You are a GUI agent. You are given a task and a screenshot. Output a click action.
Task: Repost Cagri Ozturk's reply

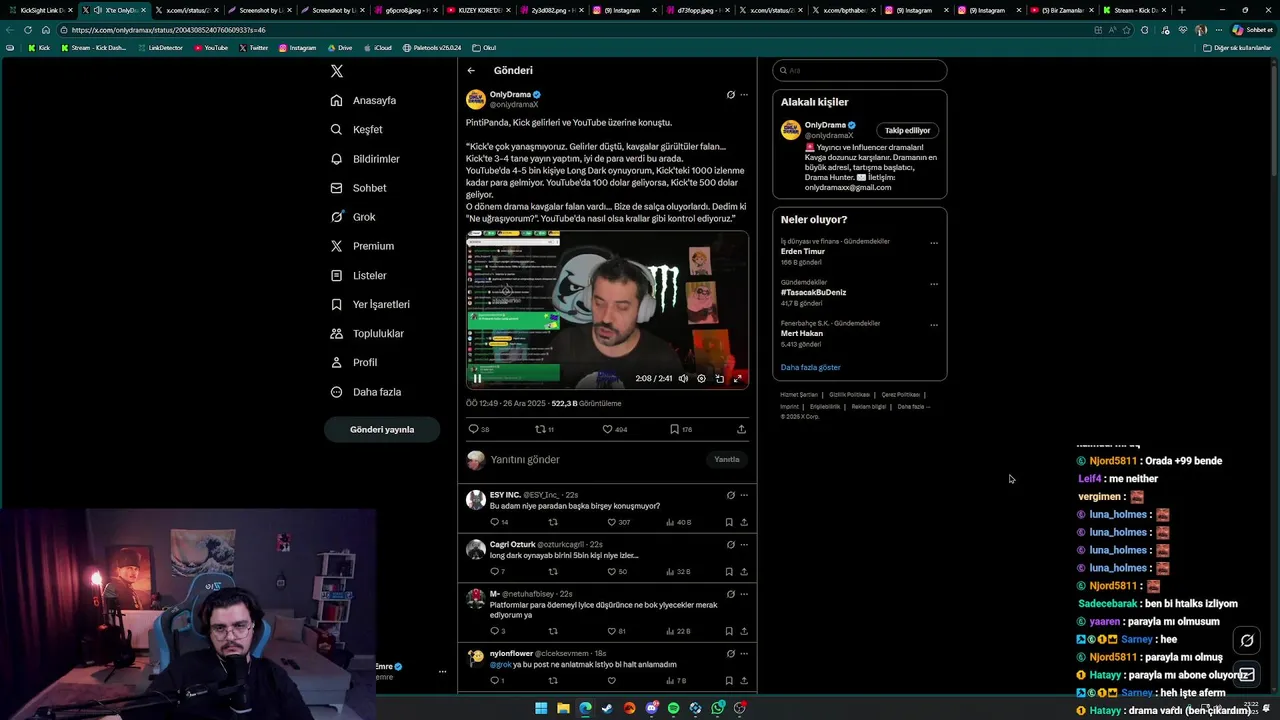pyautogui.click(x=553, y=572)
